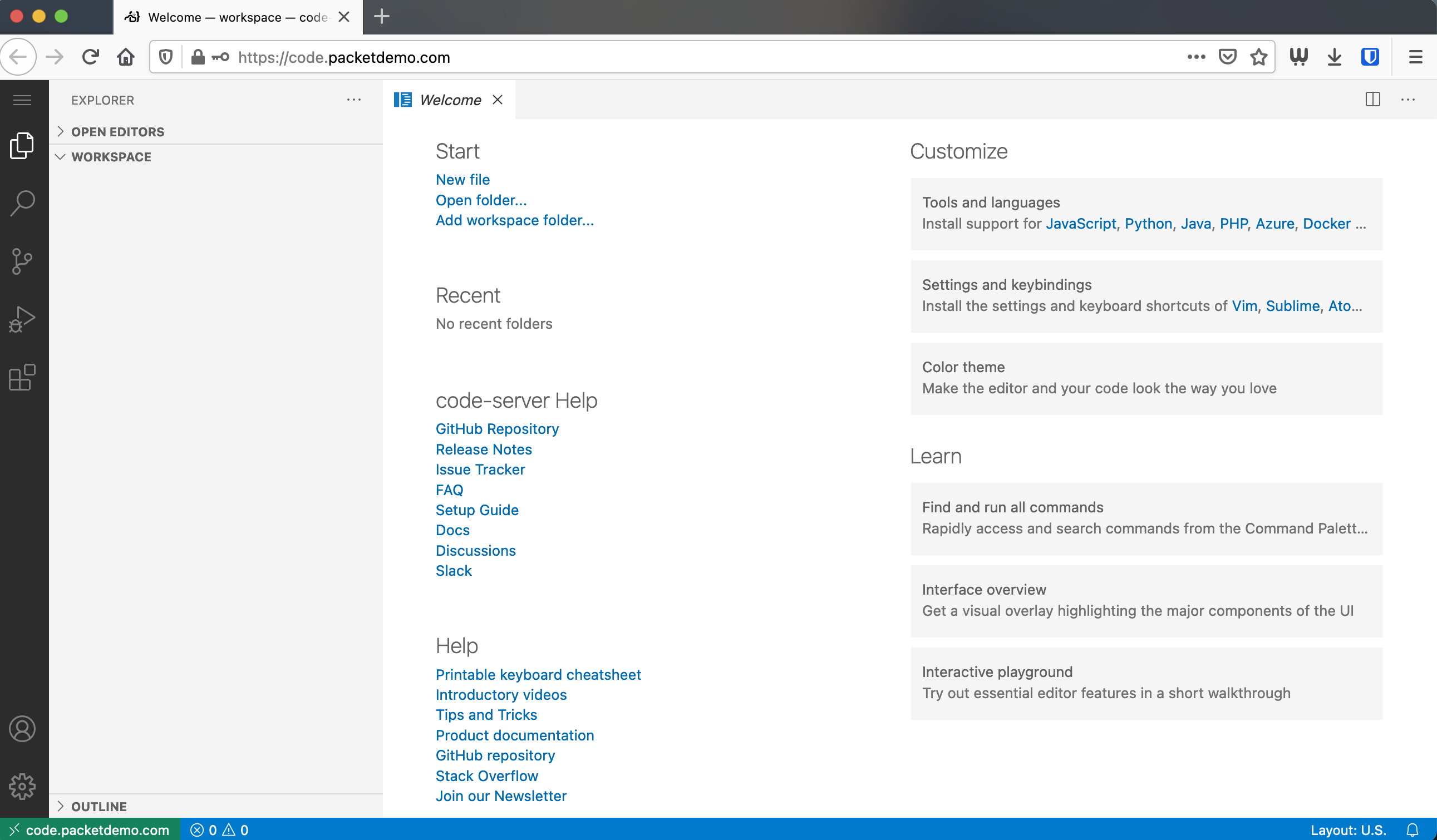Viewport: 1437px width, 840px height.
Task: Click the Explorer panel icon
Action: [22, 143]
